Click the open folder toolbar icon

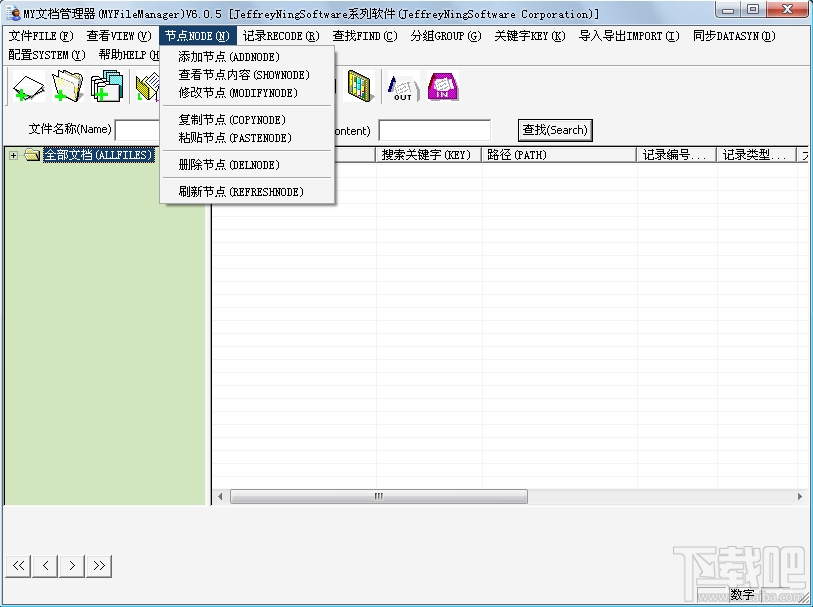66,87
